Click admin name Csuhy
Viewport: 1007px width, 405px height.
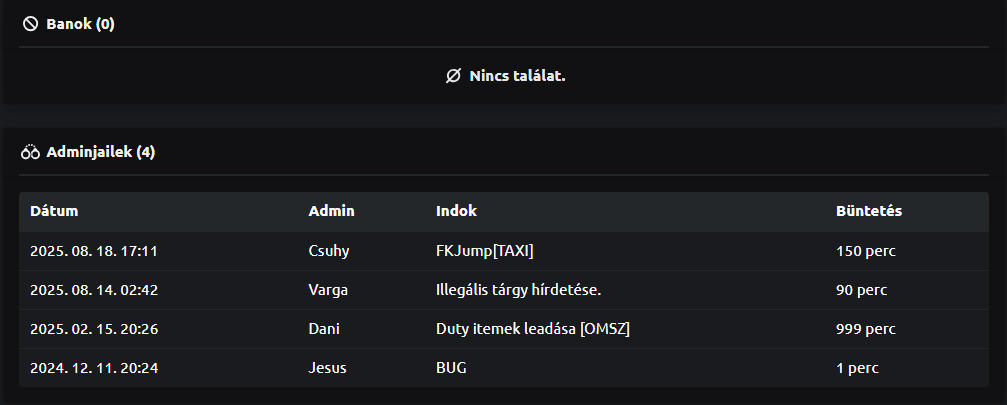tap(328, 251)
